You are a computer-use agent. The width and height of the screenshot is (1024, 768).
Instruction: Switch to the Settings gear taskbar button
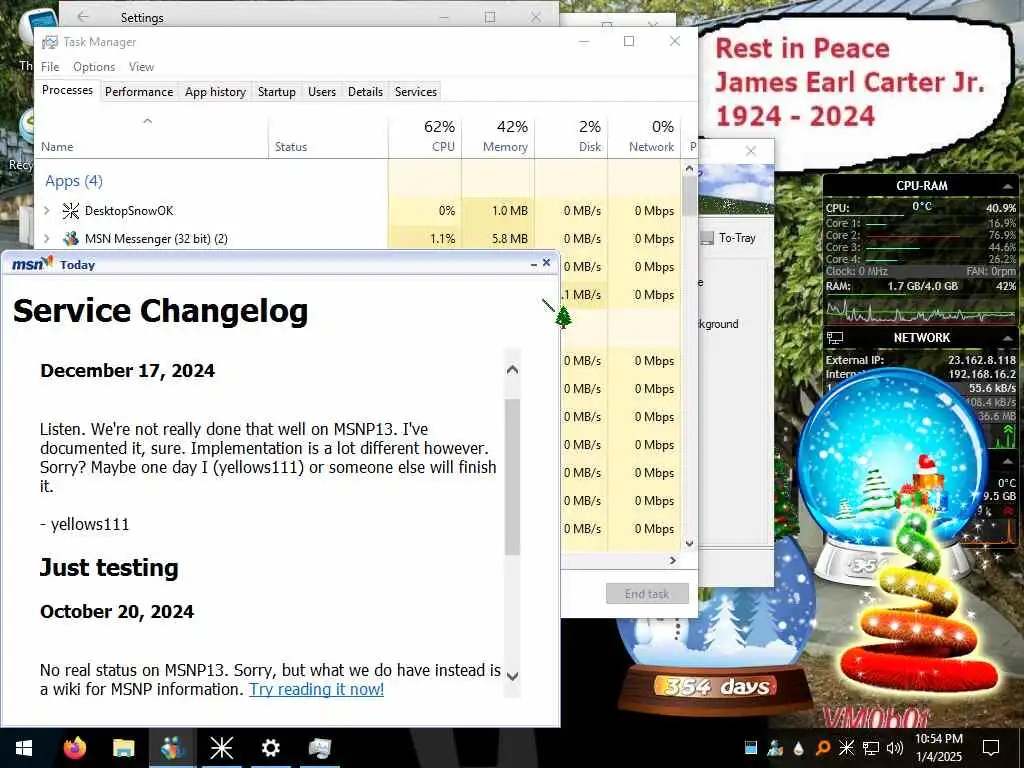tap(270, 748)
